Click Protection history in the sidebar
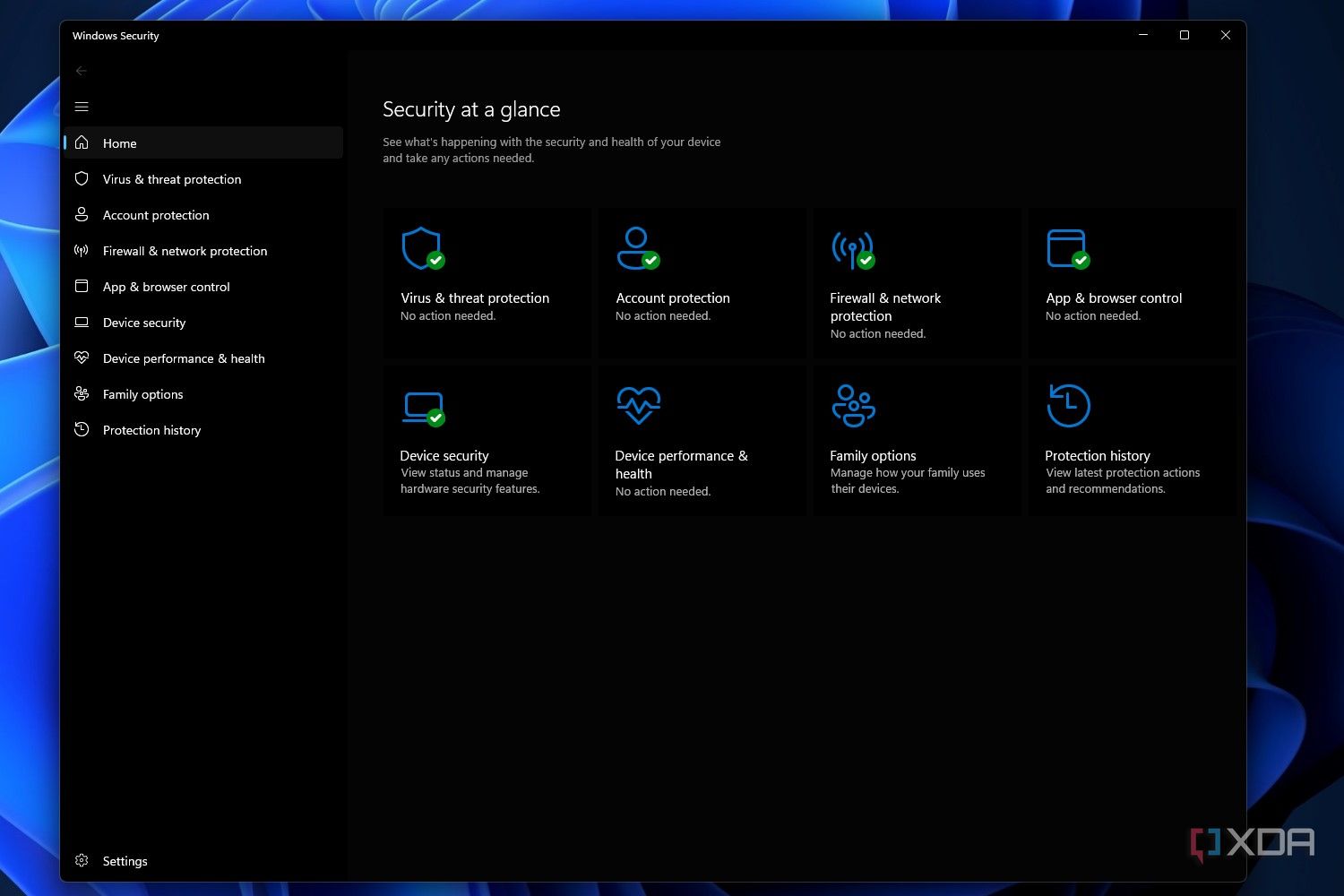The height and width of the screenshot is (896, 1344). click(x=151, y=430)
